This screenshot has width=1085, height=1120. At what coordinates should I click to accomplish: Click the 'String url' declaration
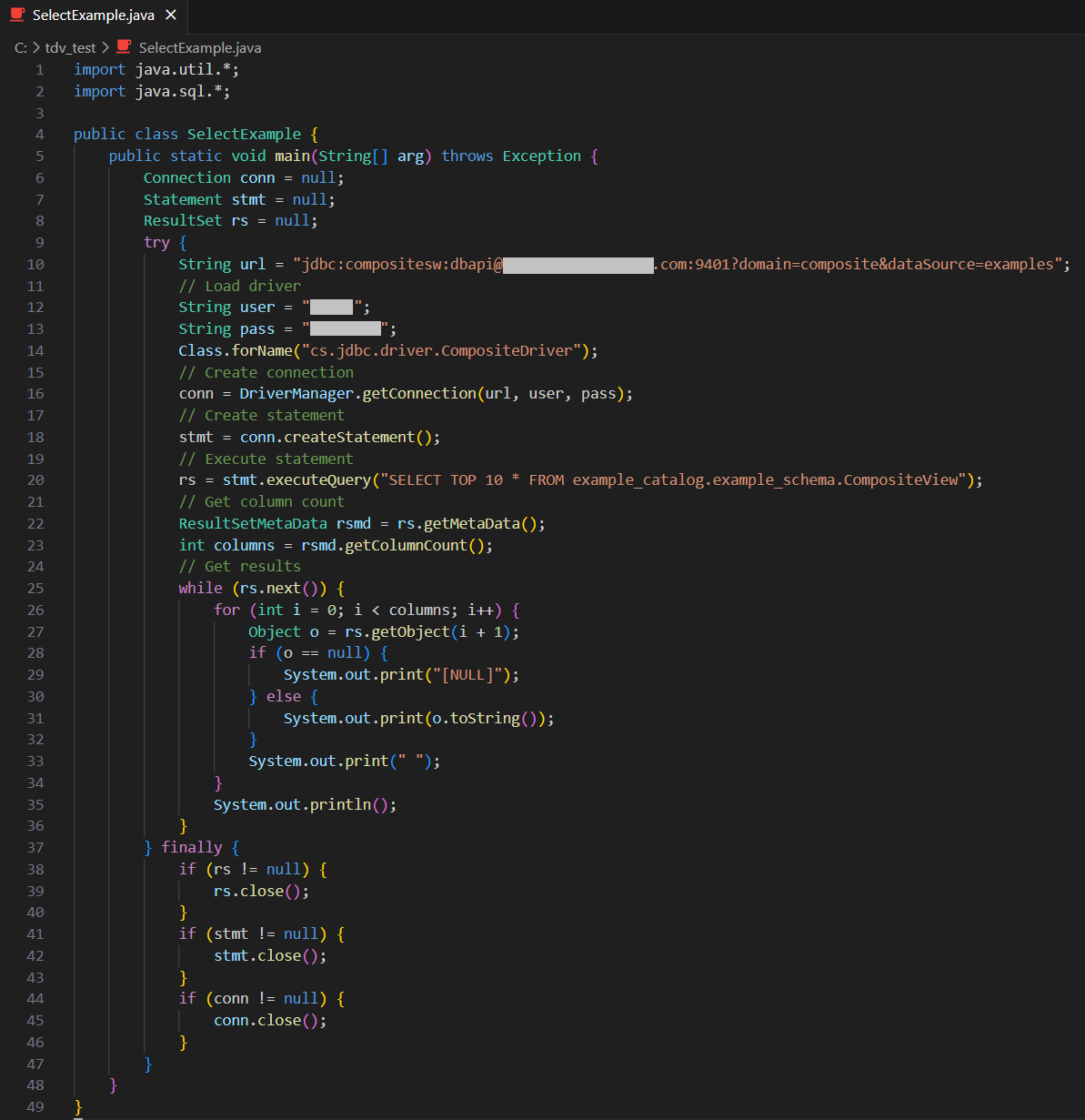(222, 264)
